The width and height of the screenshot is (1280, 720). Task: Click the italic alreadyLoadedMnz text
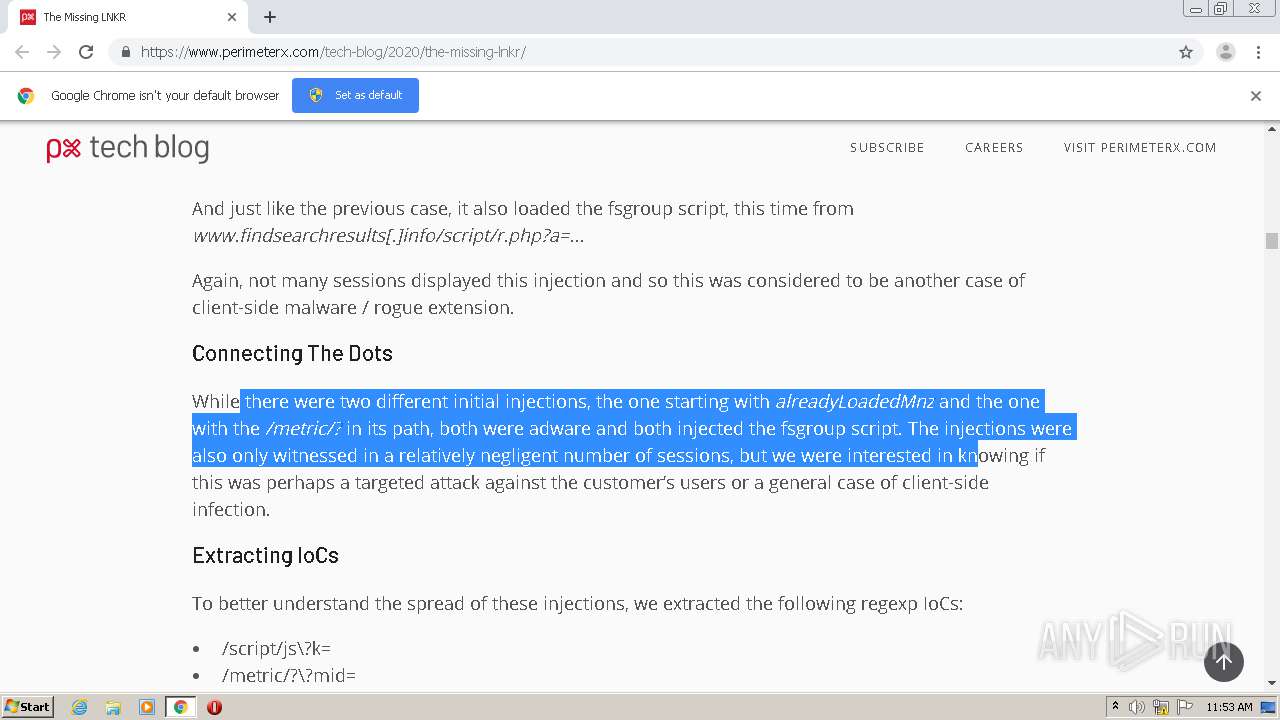[855, 402]
